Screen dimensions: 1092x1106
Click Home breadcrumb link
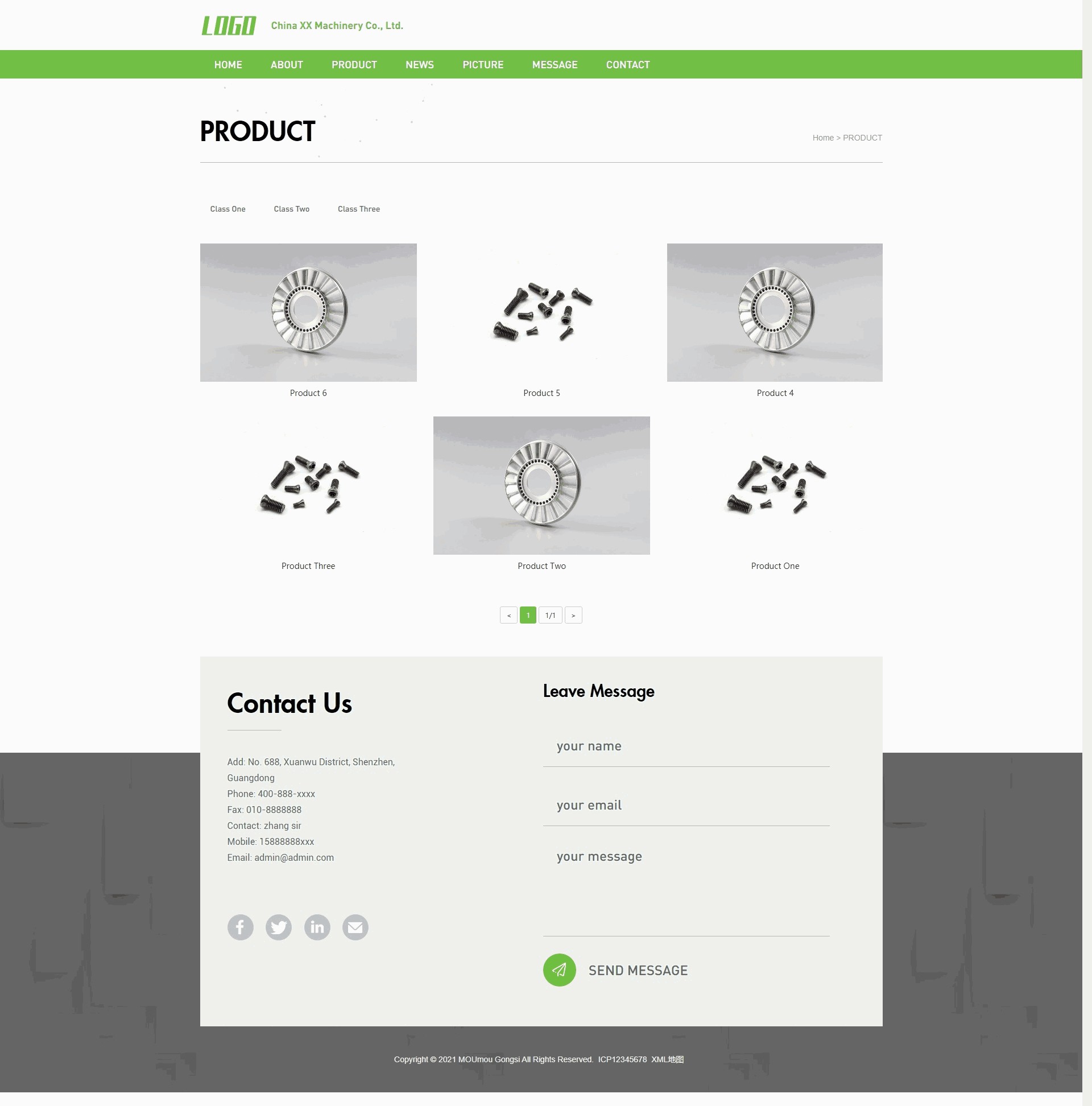tap(823, 138)
